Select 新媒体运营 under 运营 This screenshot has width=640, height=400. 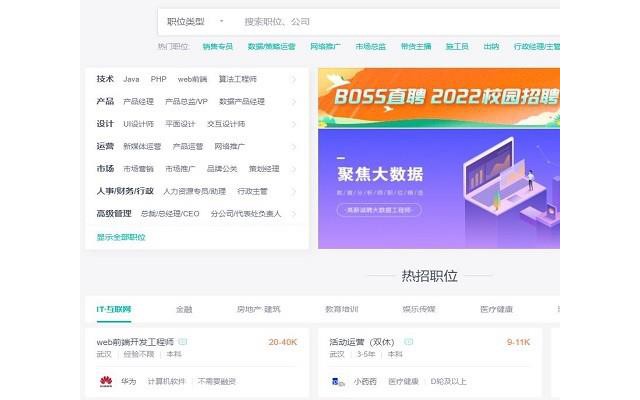pyautogui.click(x=142, y=147)
